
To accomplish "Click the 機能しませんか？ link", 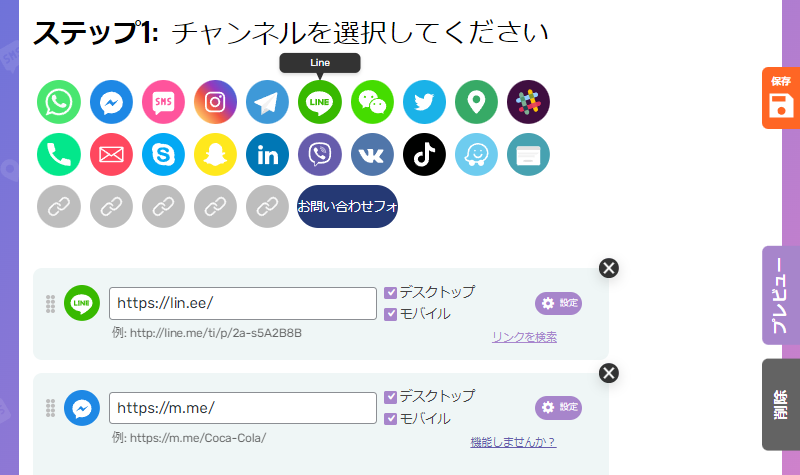I will (x=513, y=442).
